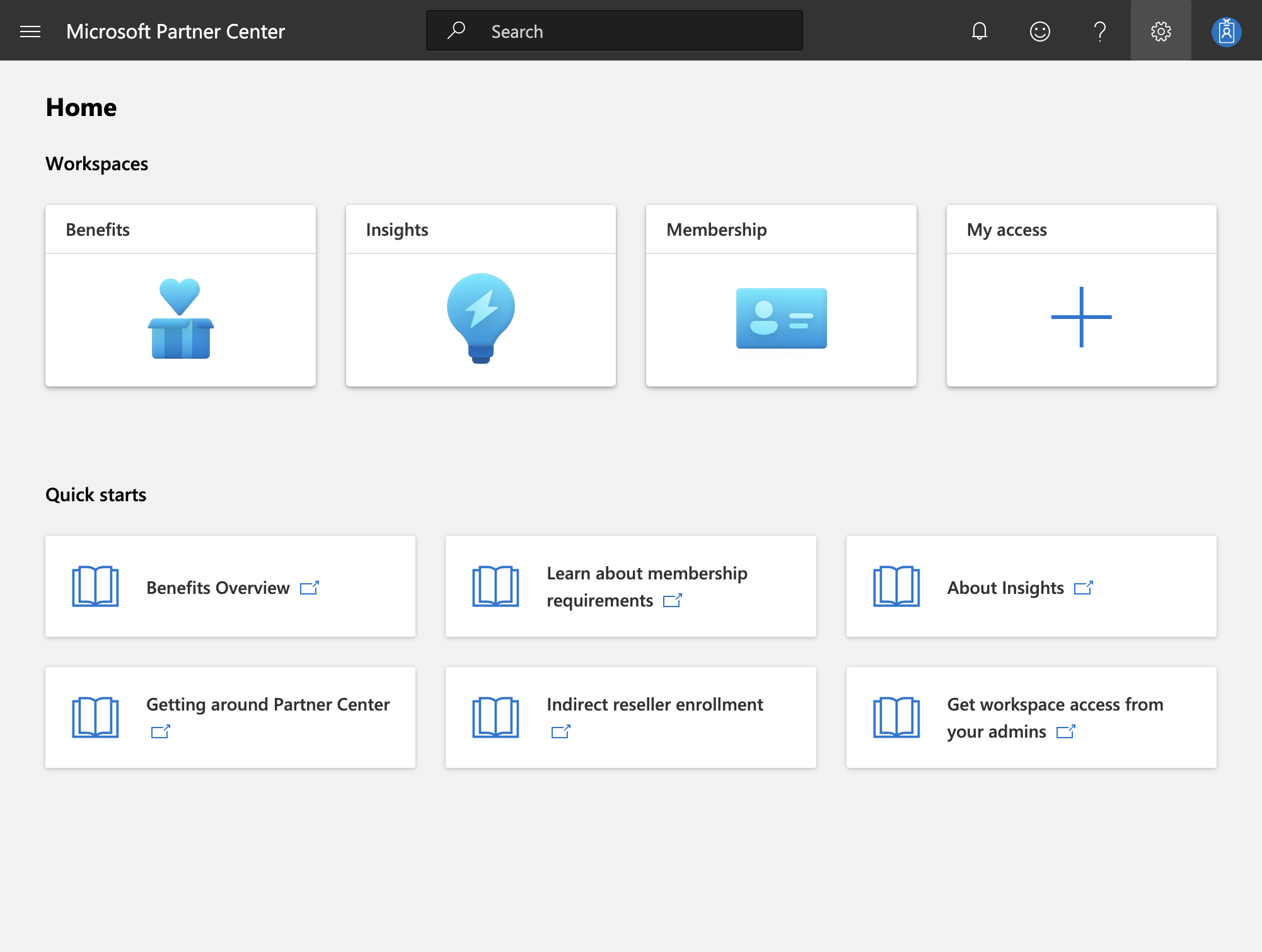Open the notifications bell
This screenshot has width=1262, height=952.
click(979, 31)
